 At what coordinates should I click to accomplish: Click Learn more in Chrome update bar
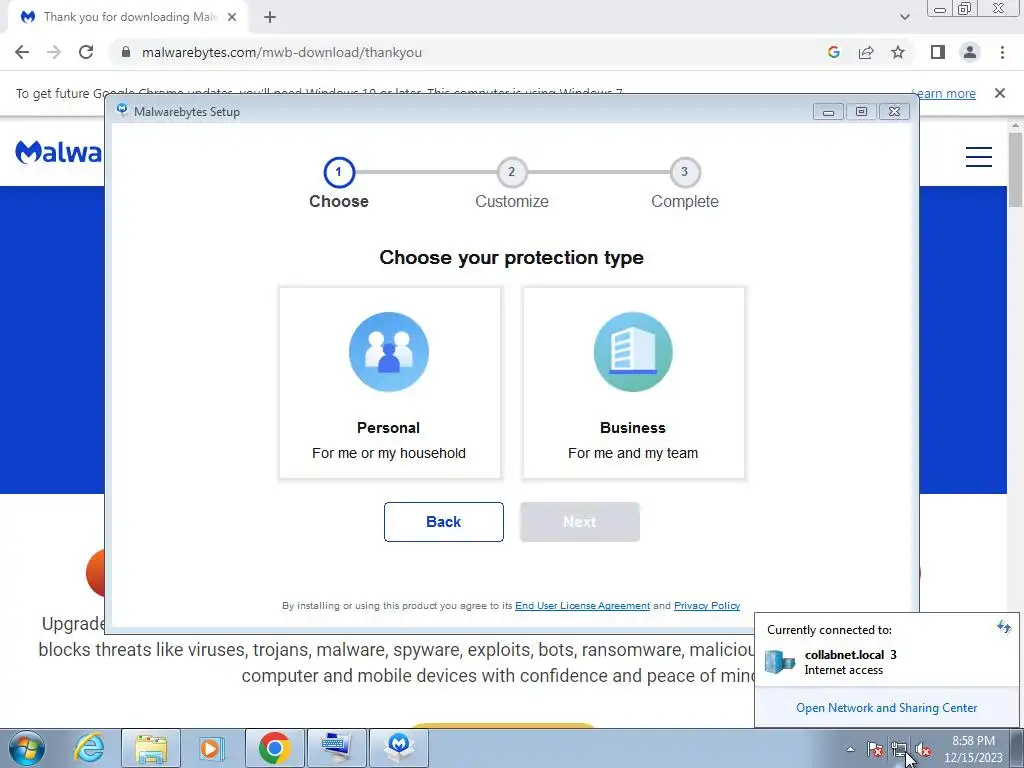(944, 93)
